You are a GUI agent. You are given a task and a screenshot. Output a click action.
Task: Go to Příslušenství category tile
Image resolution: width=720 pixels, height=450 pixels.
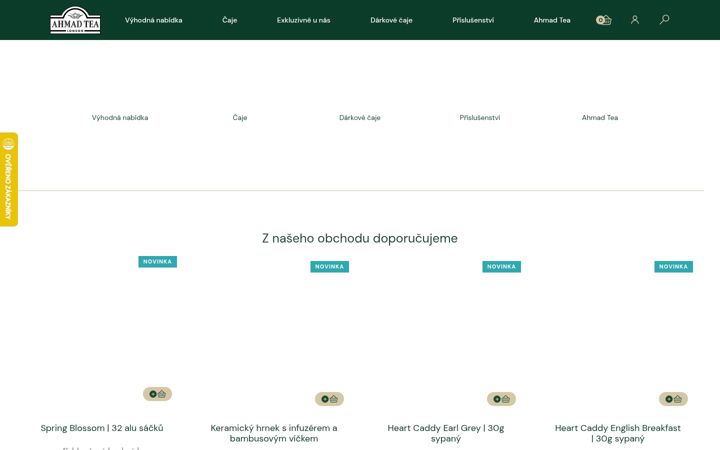point(480,118)
